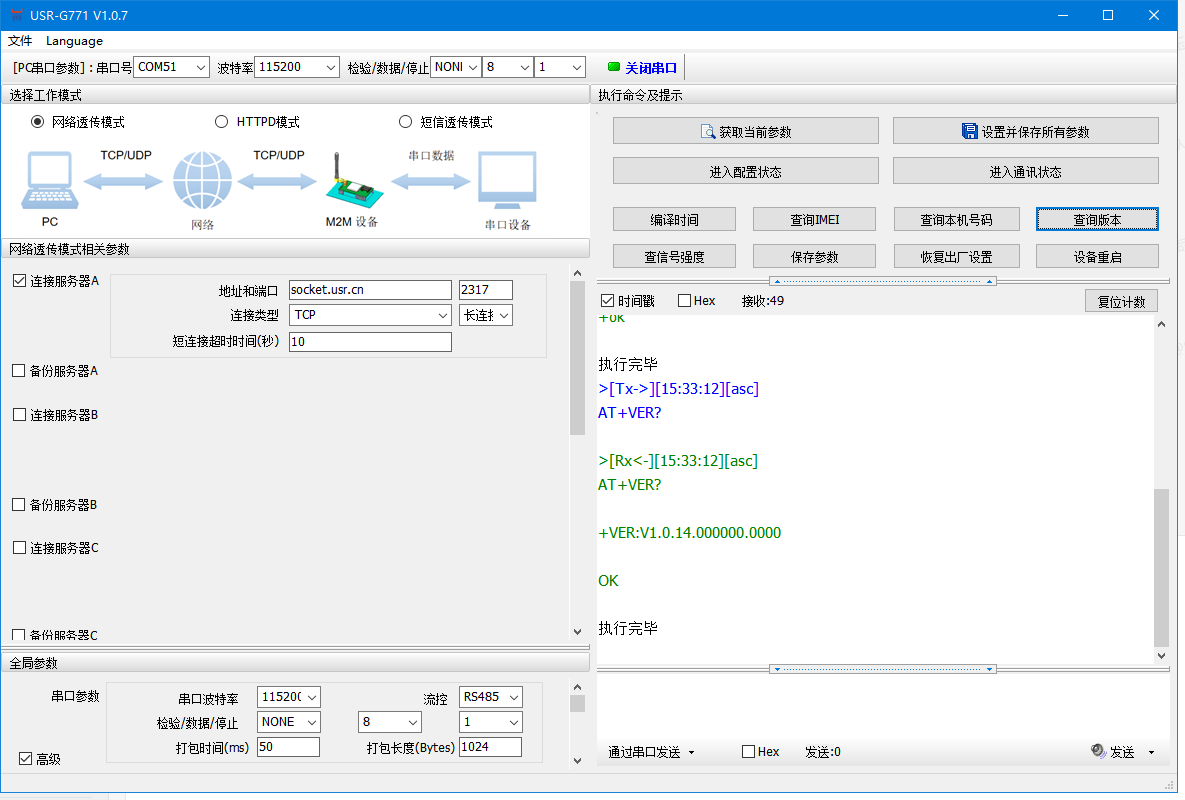Screen dimensions: 1185x800
Task: Click the PC laptop icon in diagram
Action: pyautogui.click(x=49, y=180)
